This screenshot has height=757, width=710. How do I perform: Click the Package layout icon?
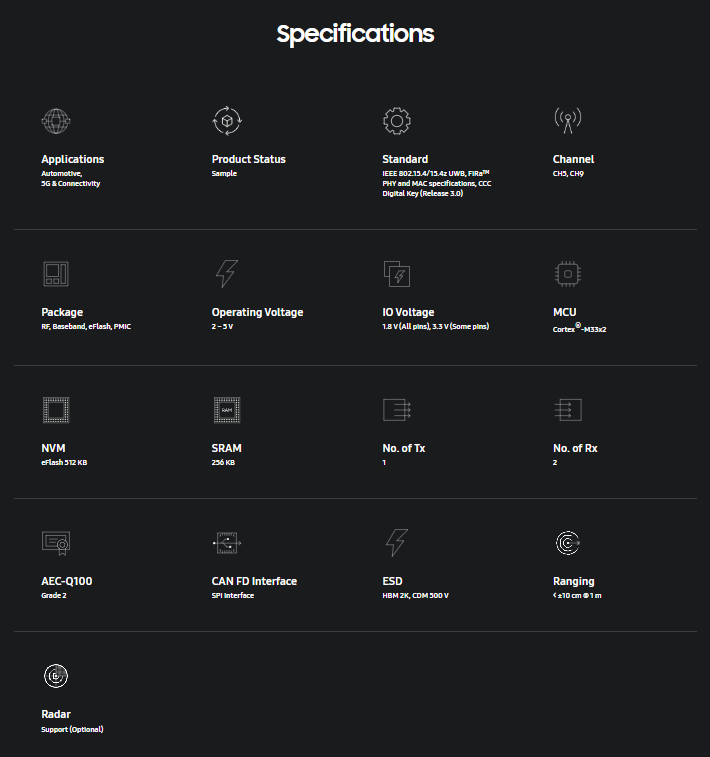tap(56, 274)
